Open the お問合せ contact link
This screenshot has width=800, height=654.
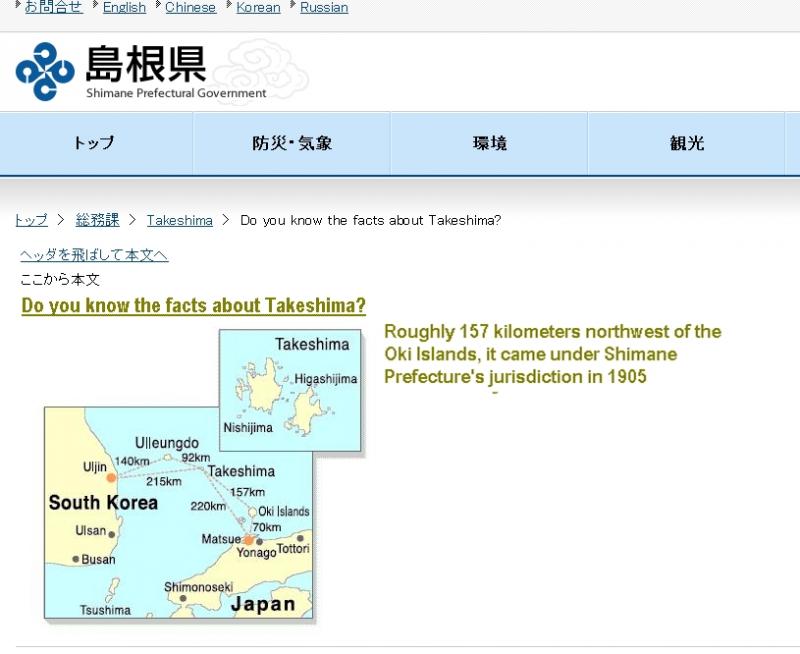(54, 7)
